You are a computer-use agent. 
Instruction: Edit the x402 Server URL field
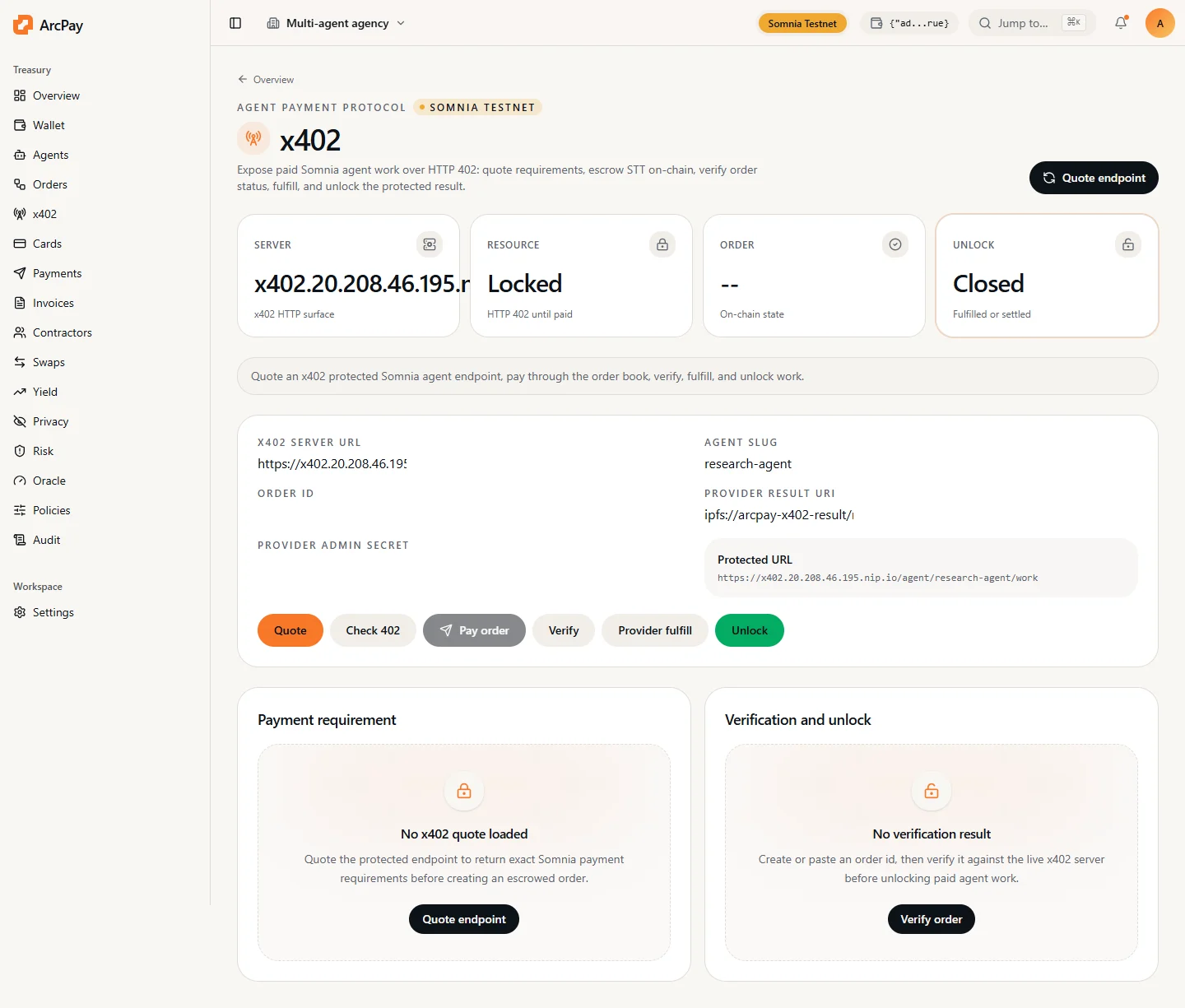pyautogui.click(x=332, y=464)
